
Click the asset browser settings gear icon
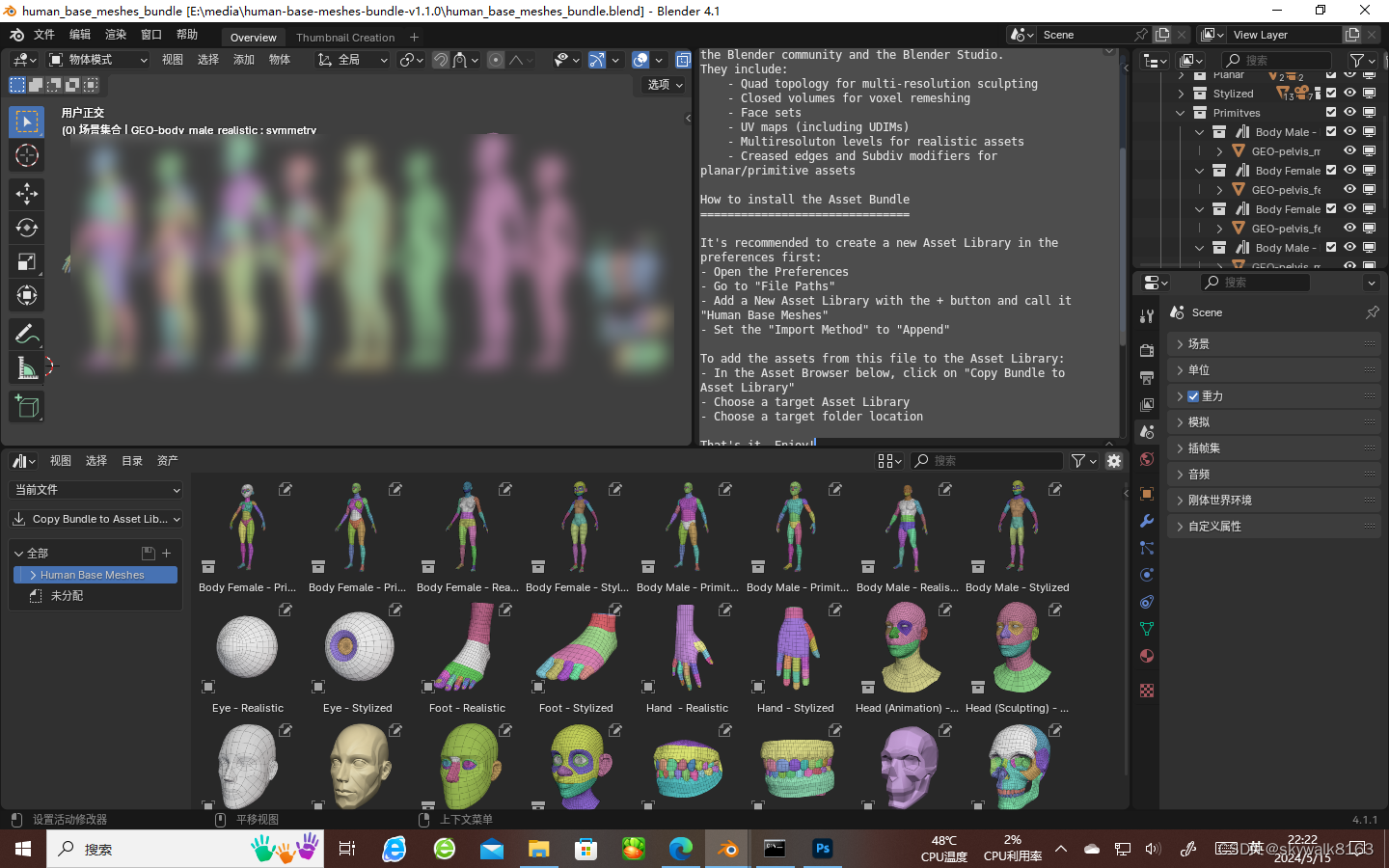[1114, 461]
